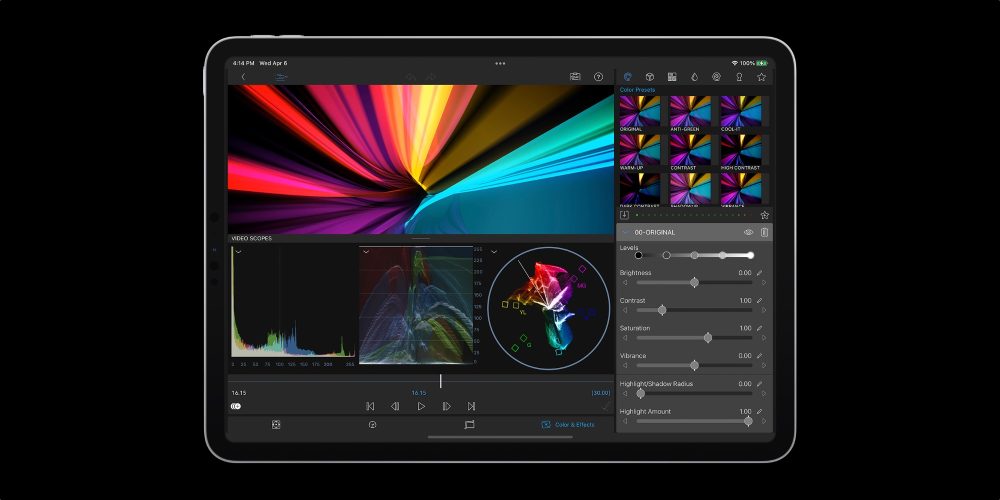The height and width of the screenshot is (500, 1000).
Task: Select the droplet blur effects icon
Action: point(694,76)
